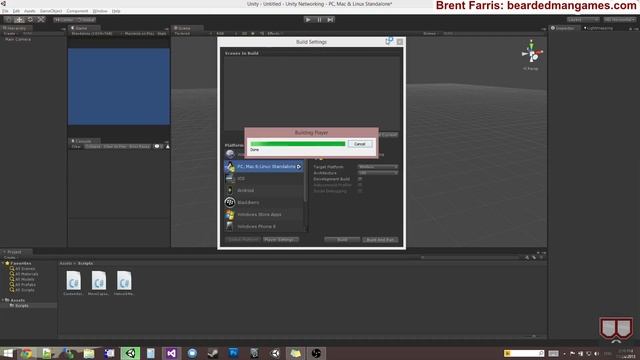
Task: Select the Android platform icon
Action: click(x=230, y=190)
